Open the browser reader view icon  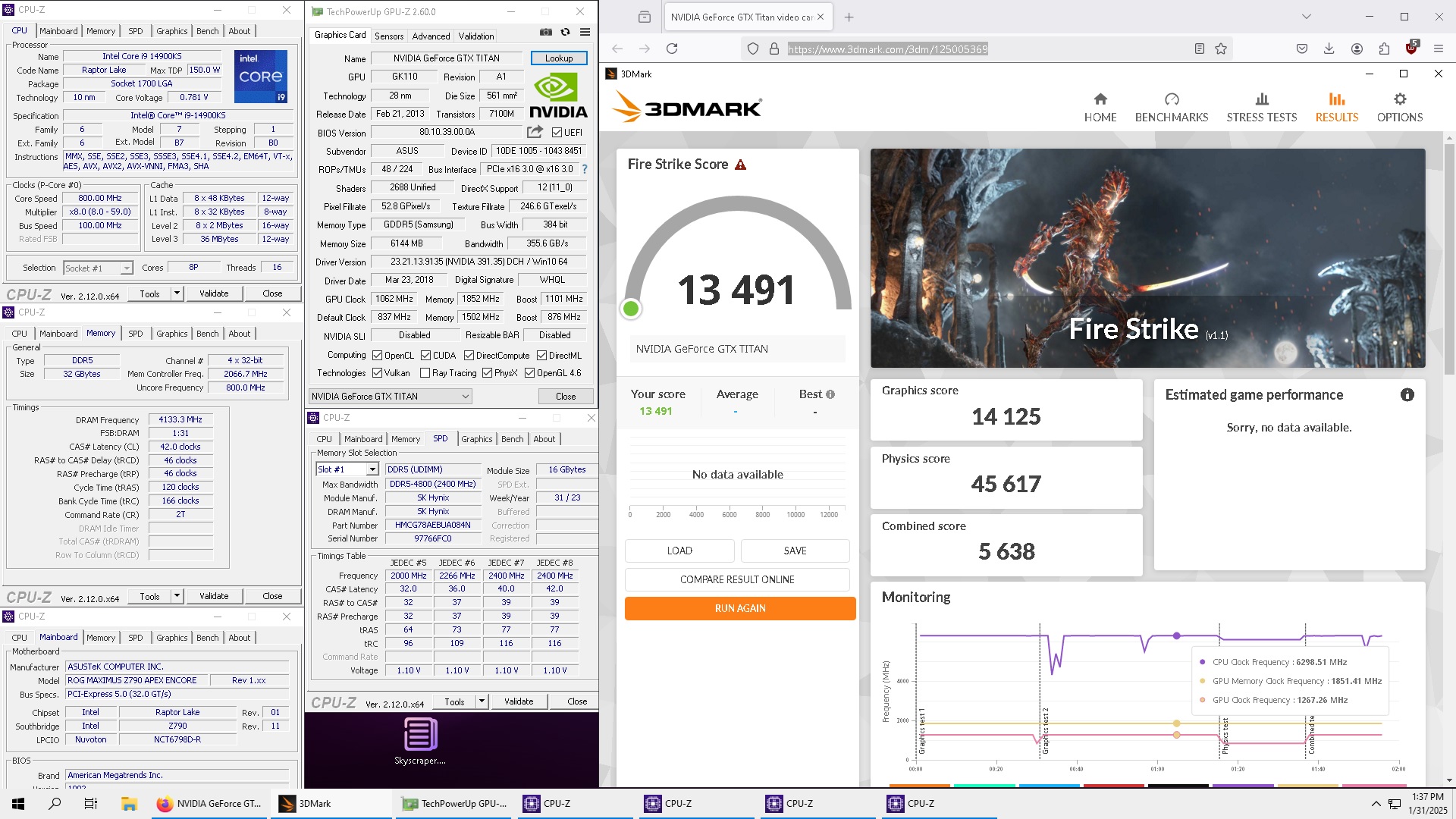click(x=1200, y=49)
